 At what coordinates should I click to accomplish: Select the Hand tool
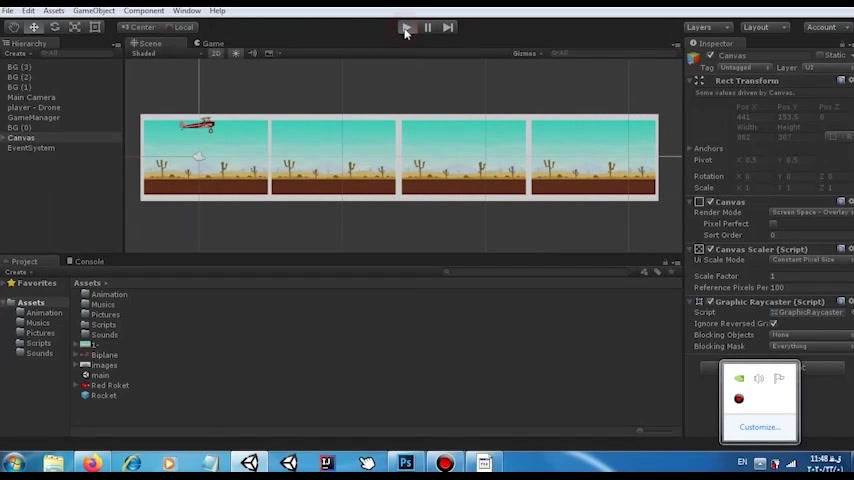pos(13,27)
